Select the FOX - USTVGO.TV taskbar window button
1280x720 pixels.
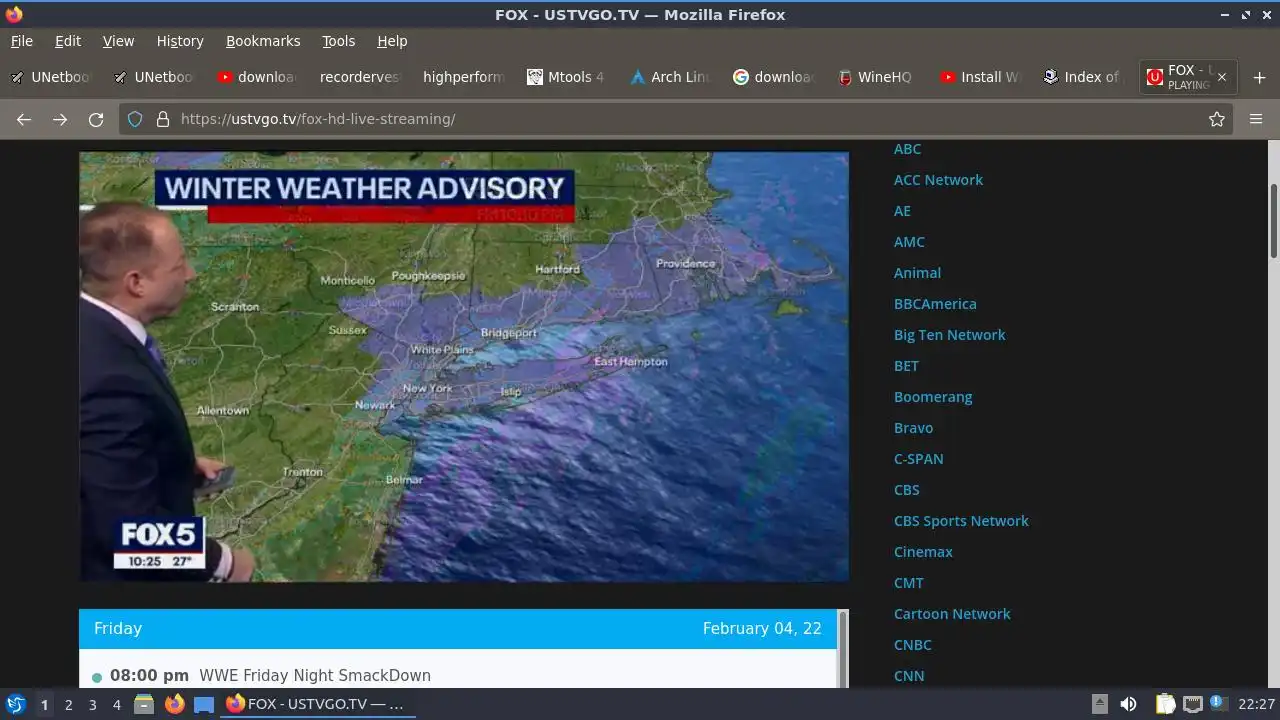317,704
